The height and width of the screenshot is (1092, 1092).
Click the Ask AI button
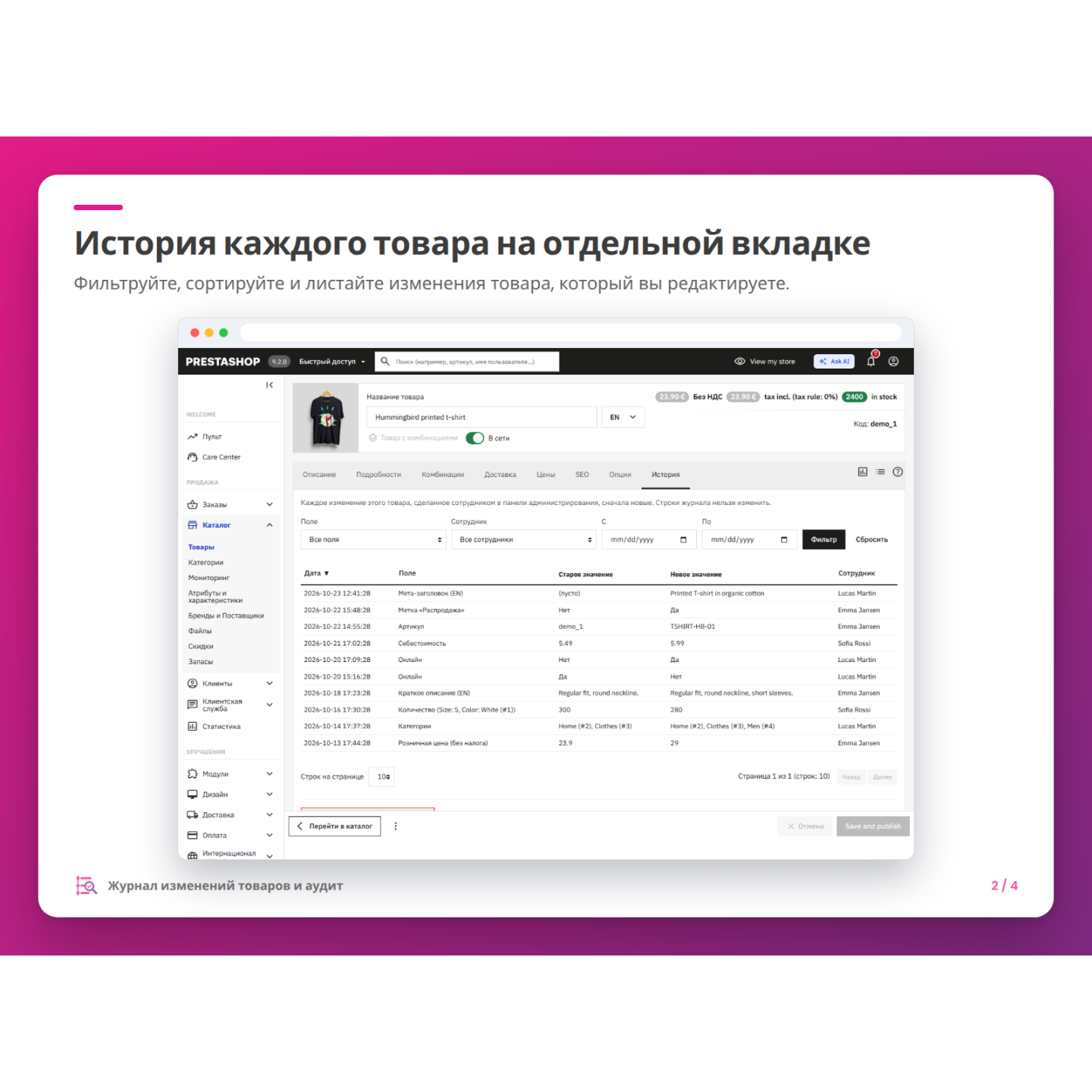pos(834,362)
